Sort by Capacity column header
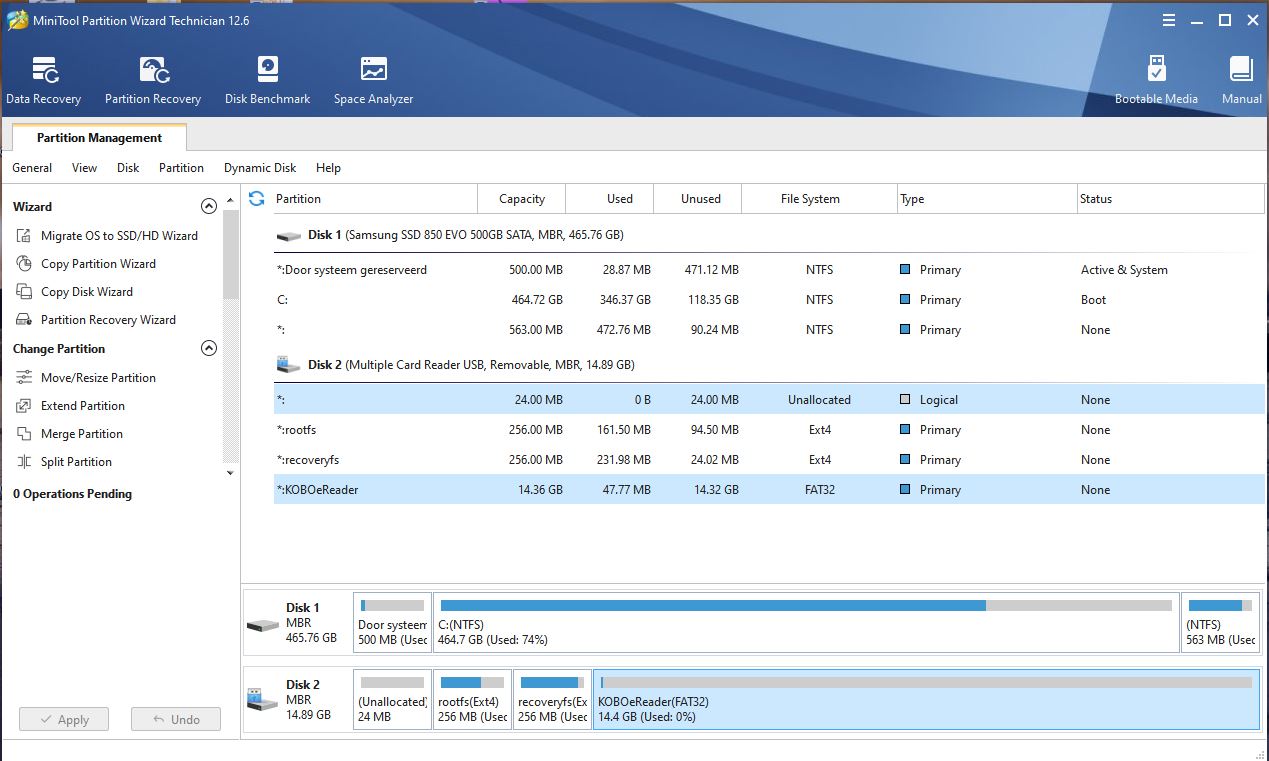This screenshot has width=1269, height=761. [522, 199]
